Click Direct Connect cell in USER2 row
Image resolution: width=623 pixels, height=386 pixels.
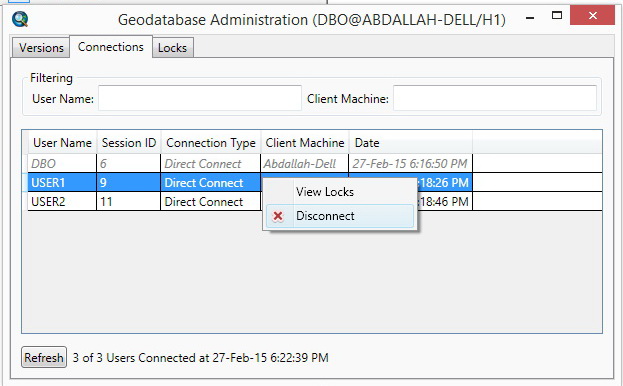click(x=211, y=202)
